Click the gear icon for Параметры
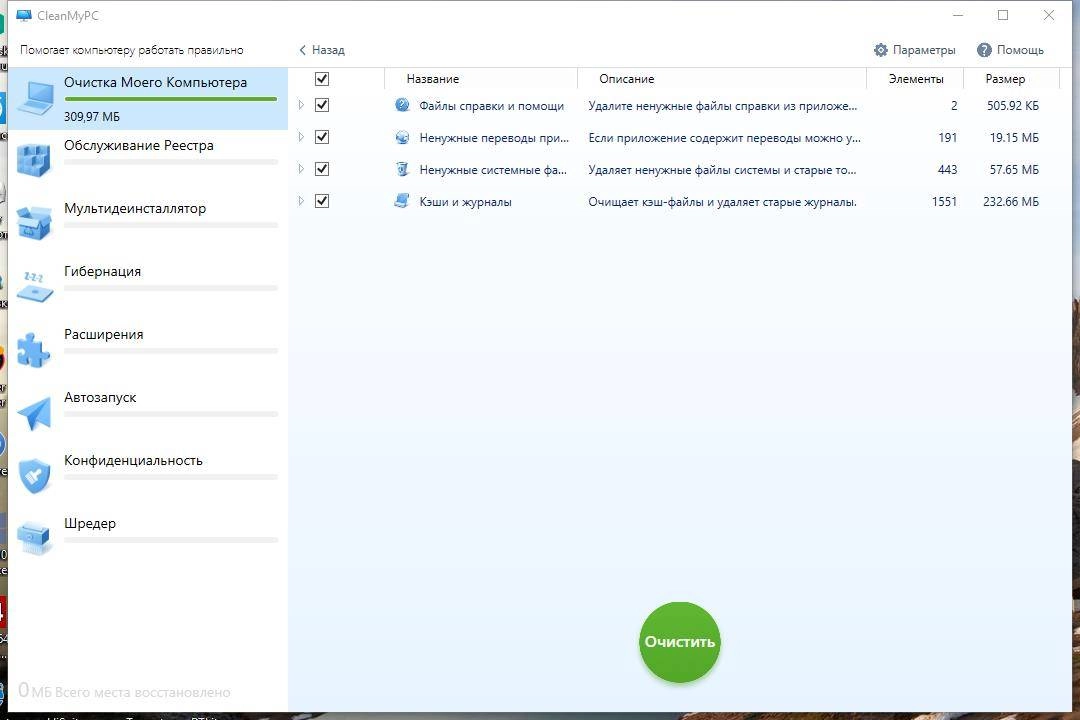Viewport: 1080px width, 720px height. (x=881, y=50)
